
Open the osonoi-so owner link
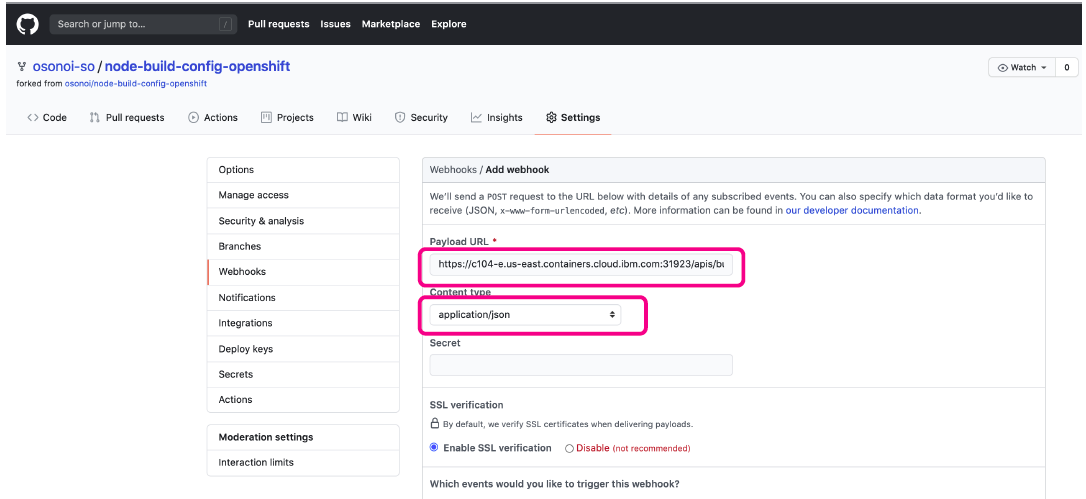click(x=63, y=67)
